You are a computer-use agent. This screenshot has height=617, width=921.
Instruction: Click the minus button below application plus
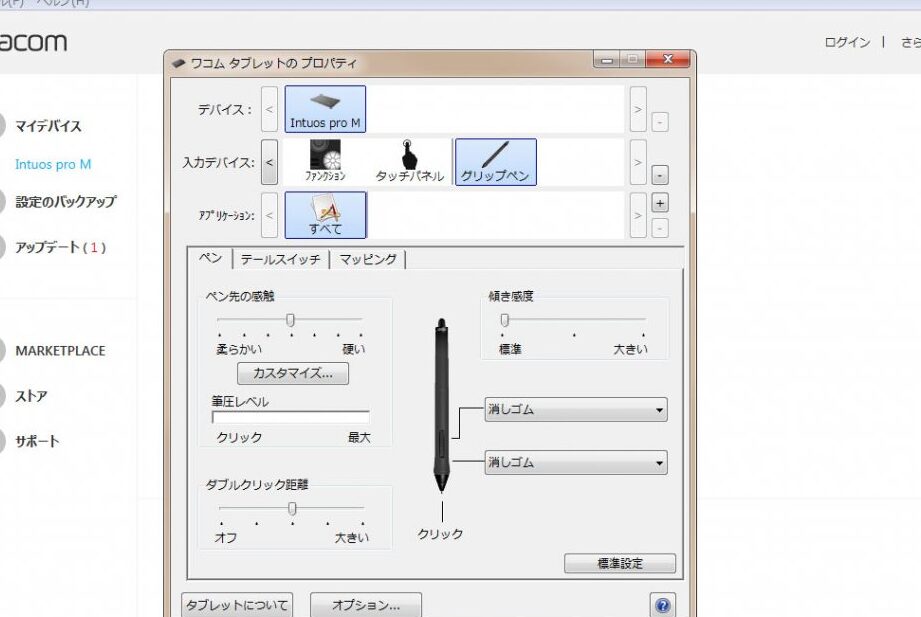[660, 228]
